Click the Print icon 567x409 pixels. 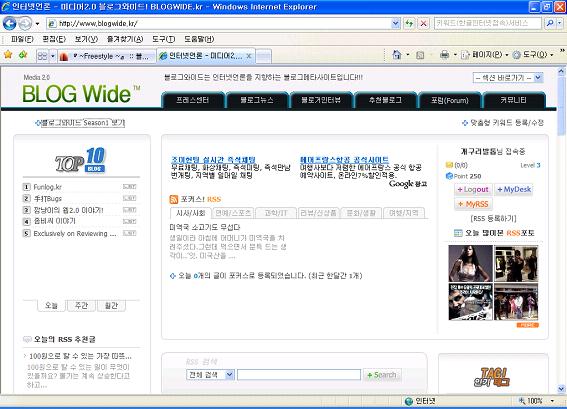tap(444, 55)
